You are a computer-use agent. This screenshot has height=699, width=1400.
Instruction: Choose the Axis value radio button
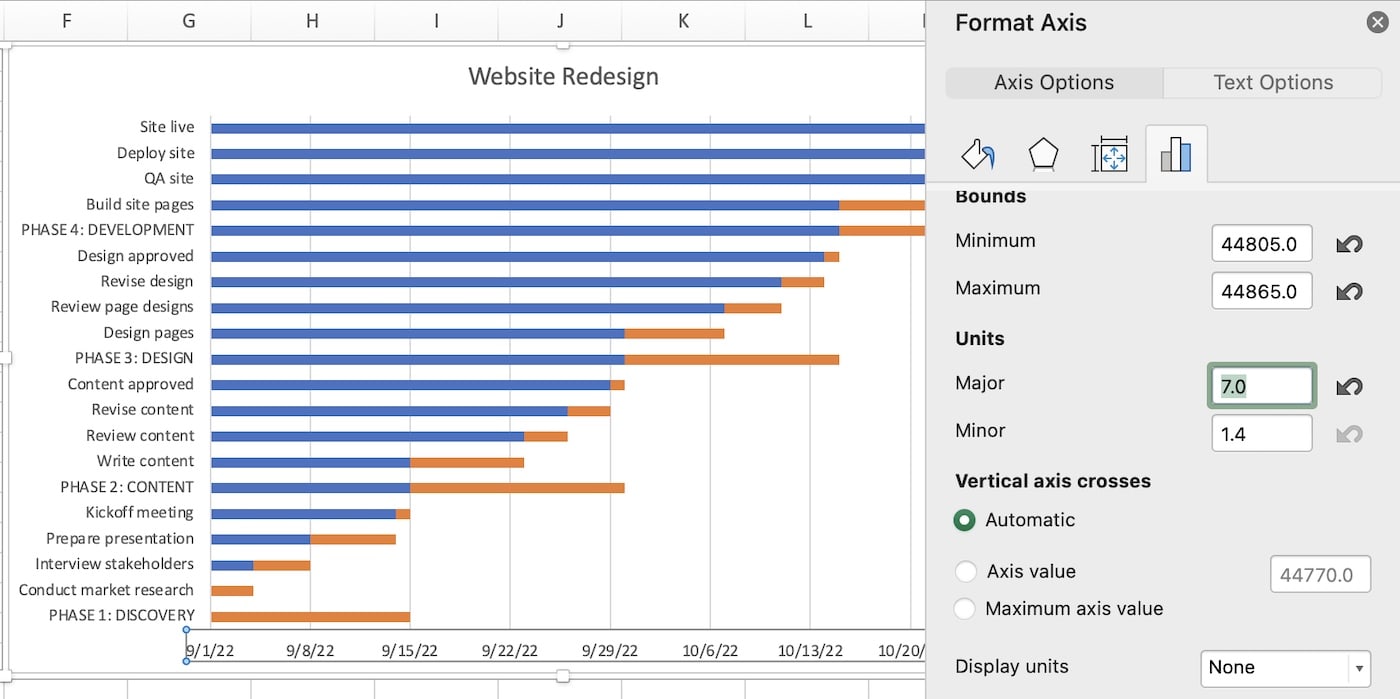pos(966,571)
